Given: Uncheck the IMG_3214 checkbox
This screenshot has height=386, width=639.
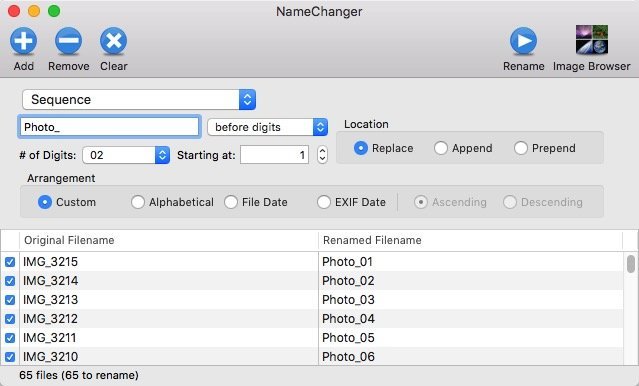Looking at the screenshot, I should [x=10, y=281].
